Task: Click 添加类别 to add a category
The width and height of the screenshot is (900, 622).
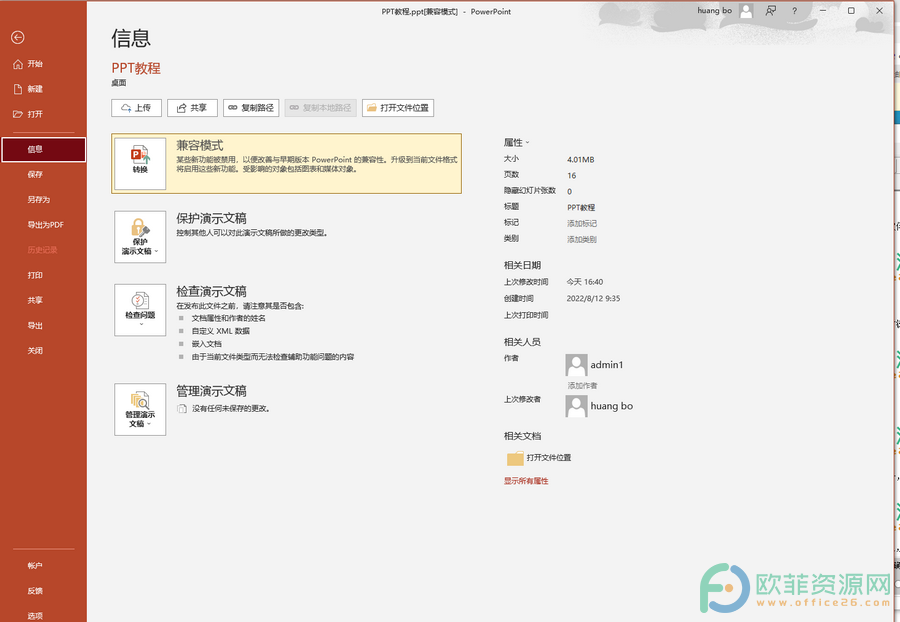Action: 582,239
